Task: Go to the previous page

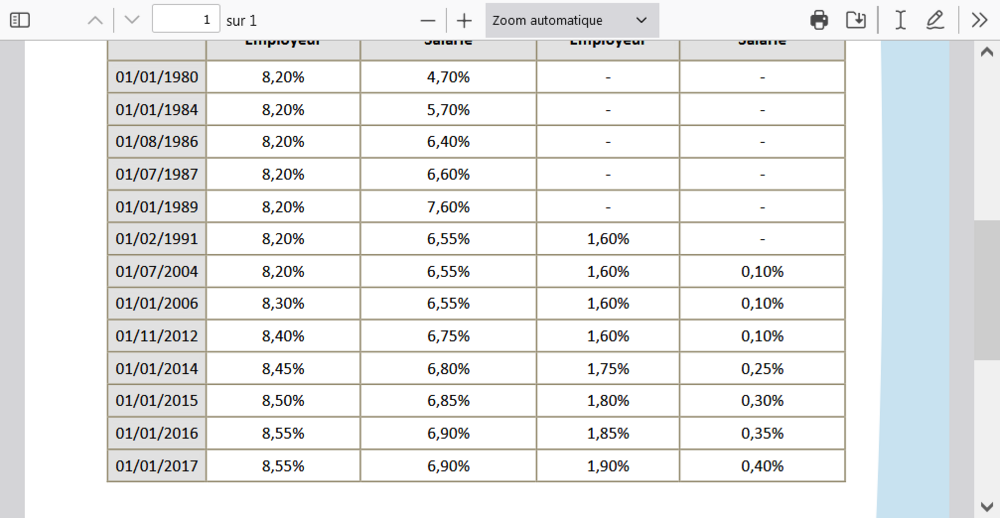Action: (96, 20)
